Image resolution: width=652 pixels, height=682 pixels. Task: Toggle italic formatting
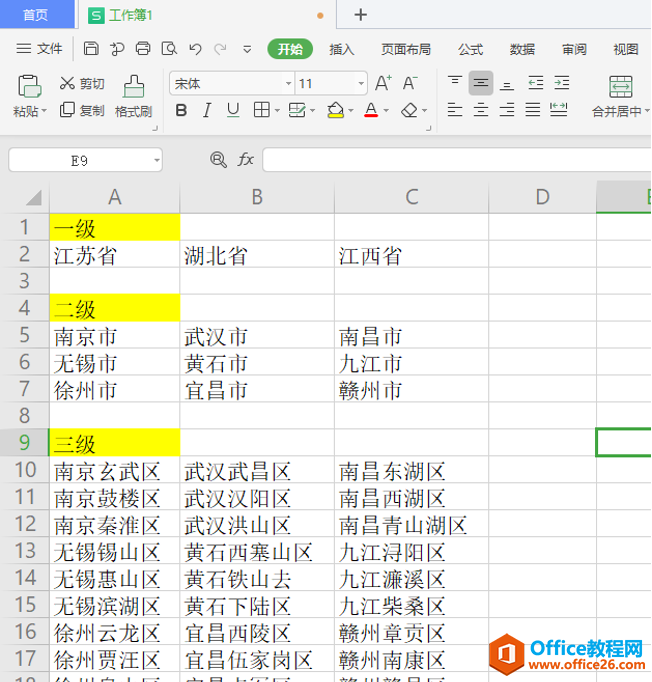click(x=207, y=110)
